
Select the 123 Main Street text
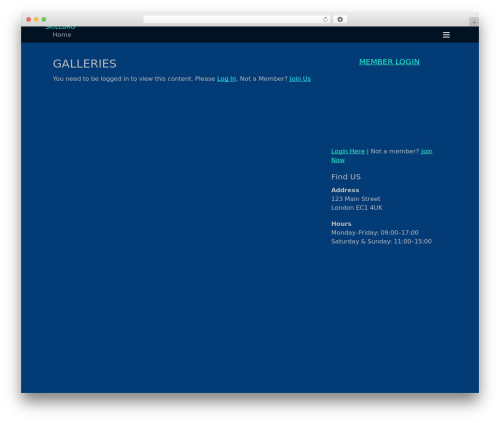pos(355,199)
